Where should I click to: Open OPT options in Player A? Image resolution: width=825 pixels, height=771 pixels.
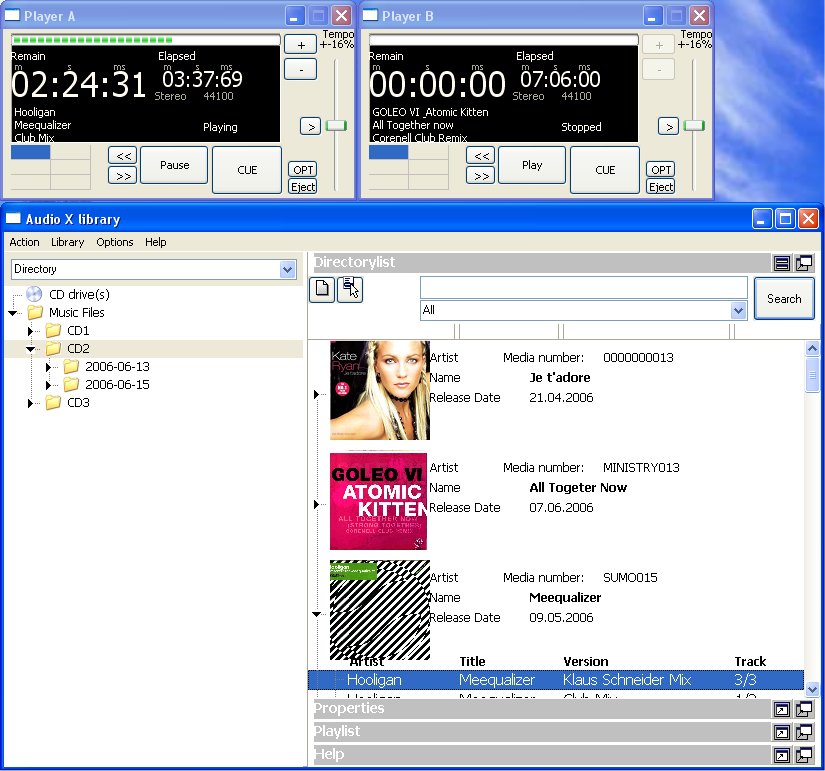tap(303, 169)
